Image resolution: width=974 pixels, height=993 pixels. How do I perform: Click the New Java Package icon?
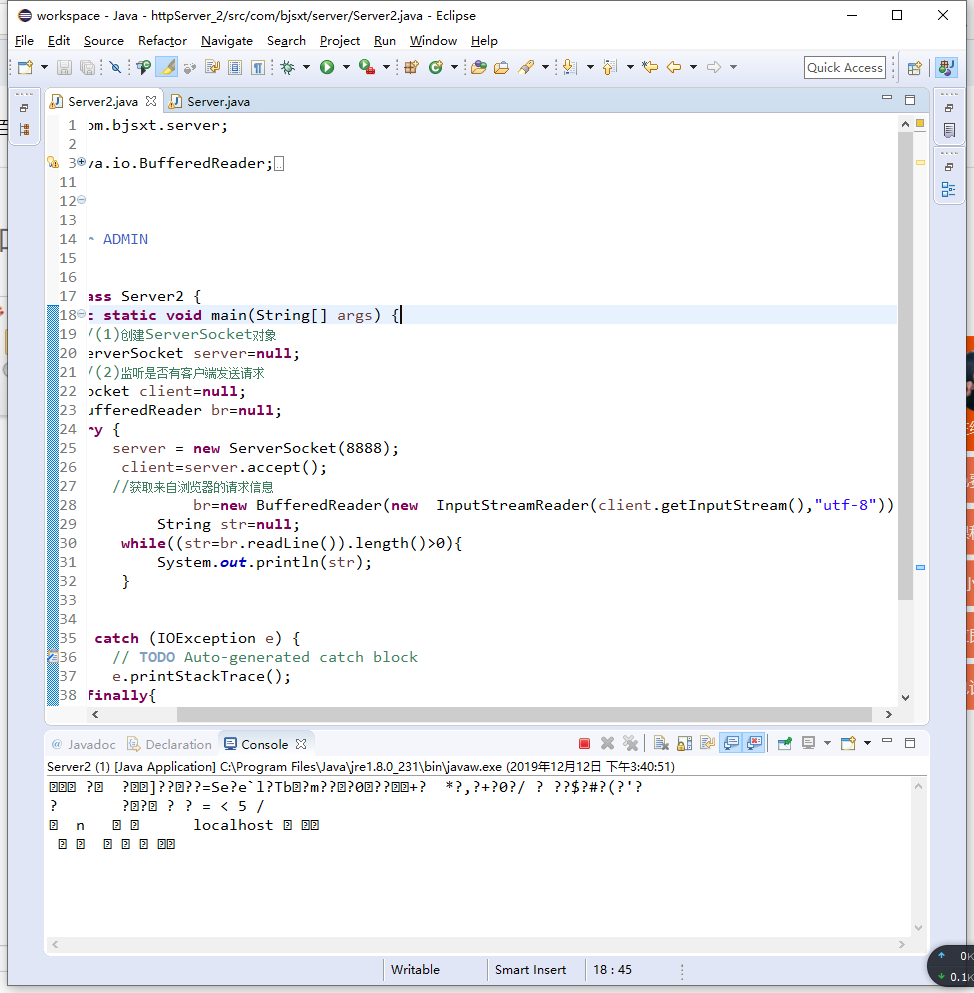pyautogui.click(x=412, y=67)
